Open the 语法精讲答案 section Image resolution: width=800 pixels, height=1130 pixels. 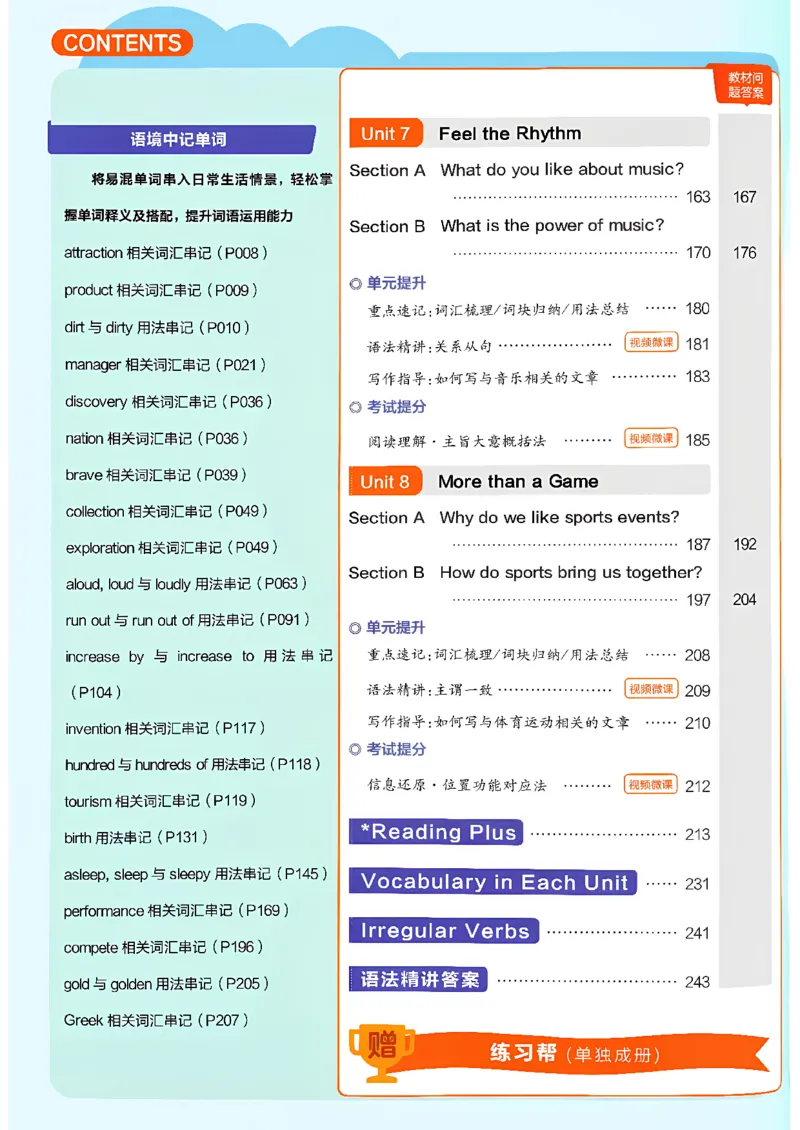[419, 979]
